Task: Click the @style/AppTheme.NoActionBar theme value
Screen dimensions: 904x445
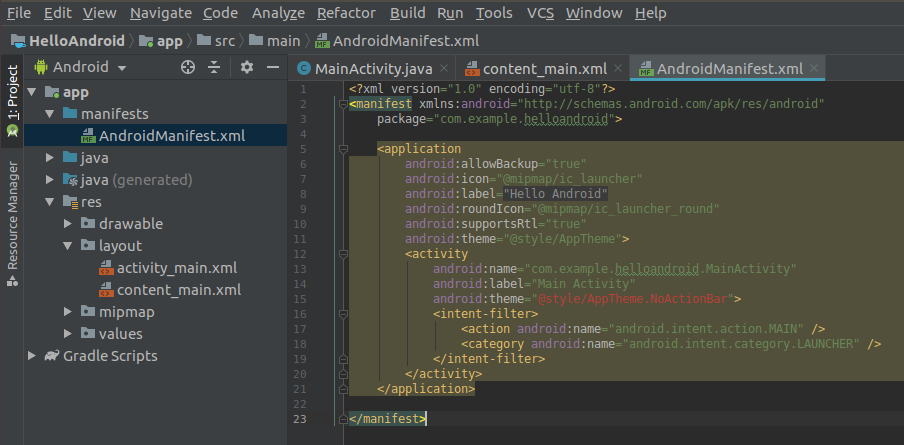Action: coord(632,299)
